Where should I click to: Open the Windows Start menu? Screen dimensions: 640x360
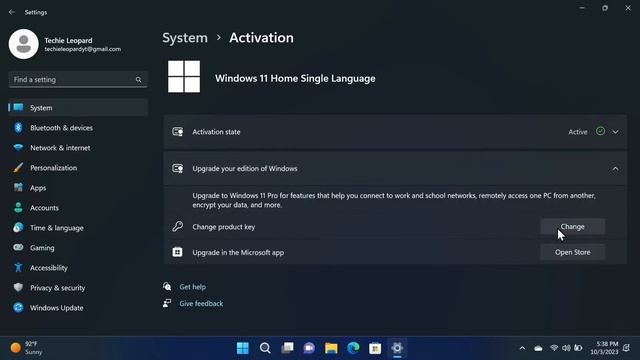pos(243,348)
